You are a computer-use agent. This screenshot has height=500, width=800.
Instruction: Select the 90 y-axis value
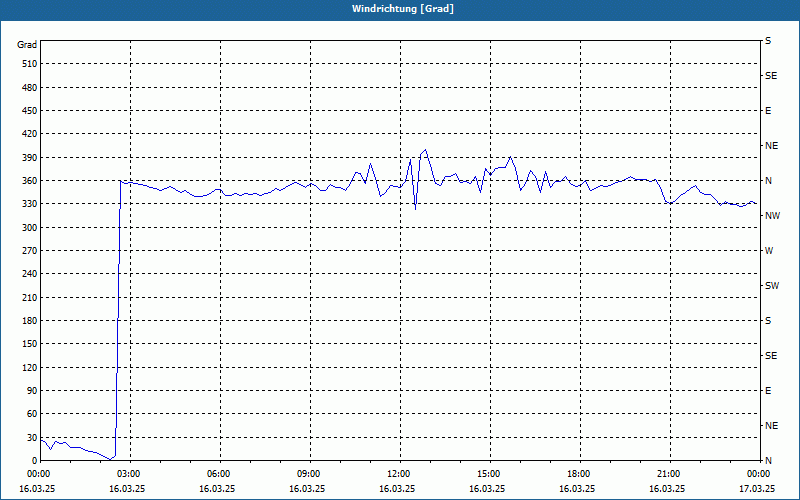[32, 391]
